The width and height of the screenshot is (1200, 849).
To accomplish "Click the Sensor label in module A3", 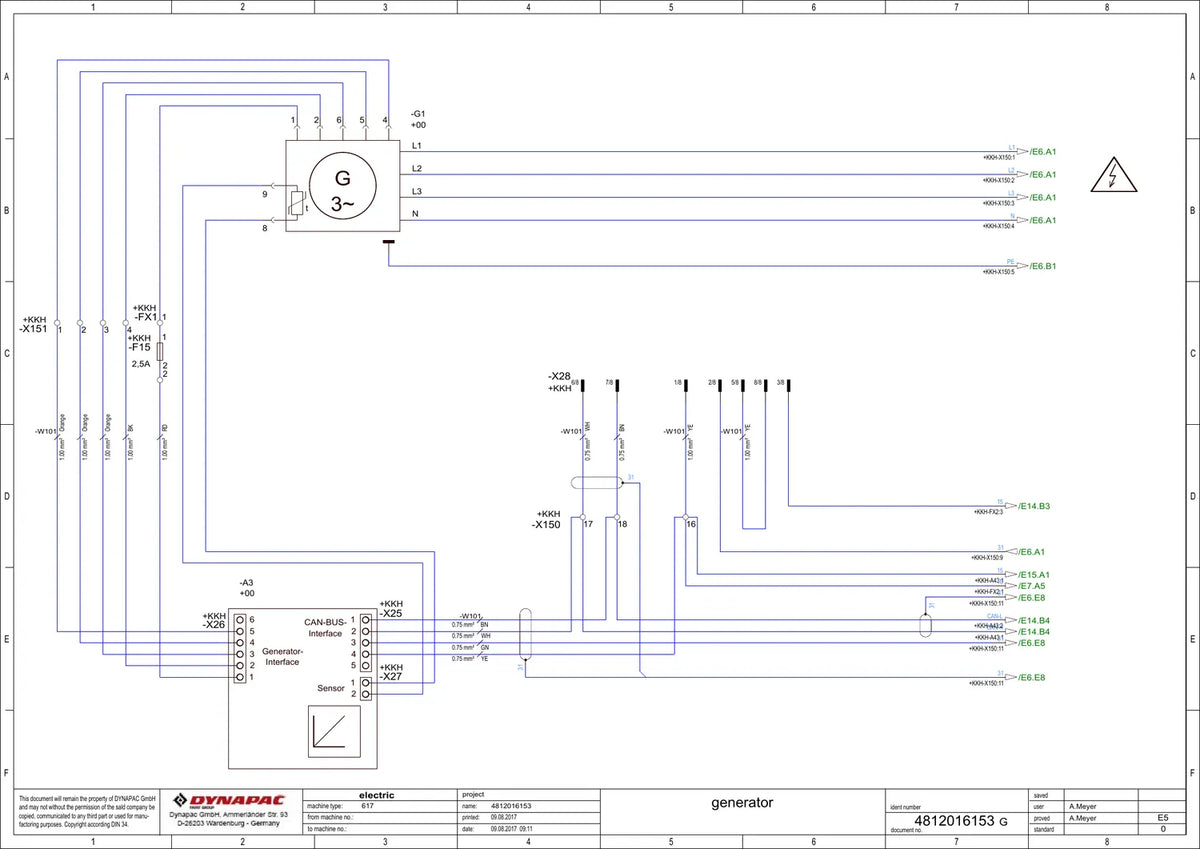I will 331,689.
